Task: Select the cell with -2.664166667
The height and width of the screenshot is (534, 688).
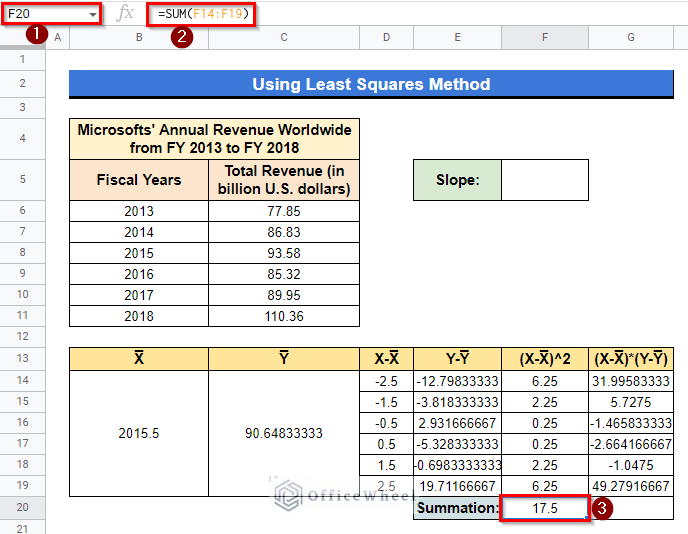Action: pyautogui.click(x=631, y=444)
